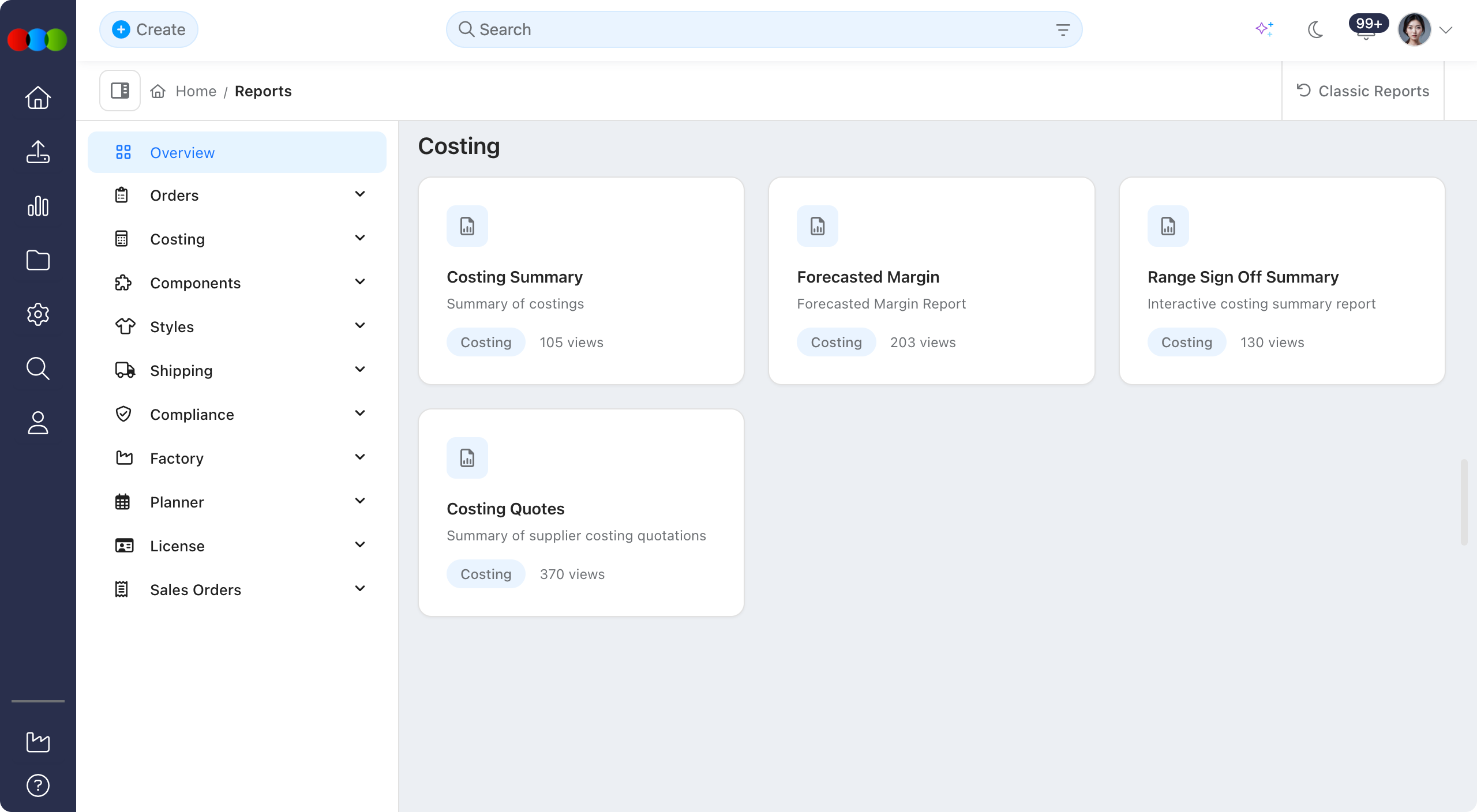Open the upload icon in the left rail

tap(38, 152)
